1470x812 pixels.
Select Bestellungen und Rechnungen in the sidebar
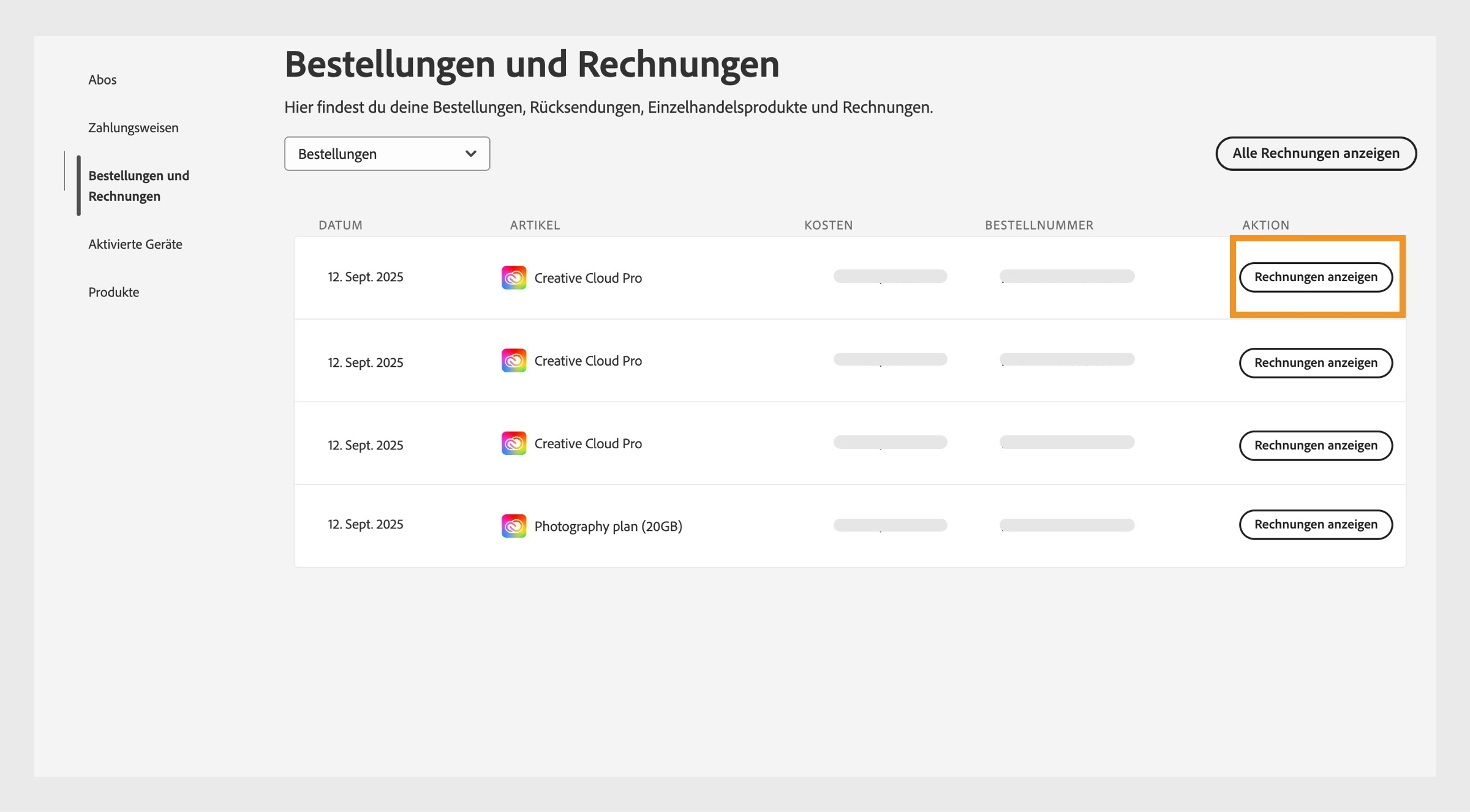point(138,186)
